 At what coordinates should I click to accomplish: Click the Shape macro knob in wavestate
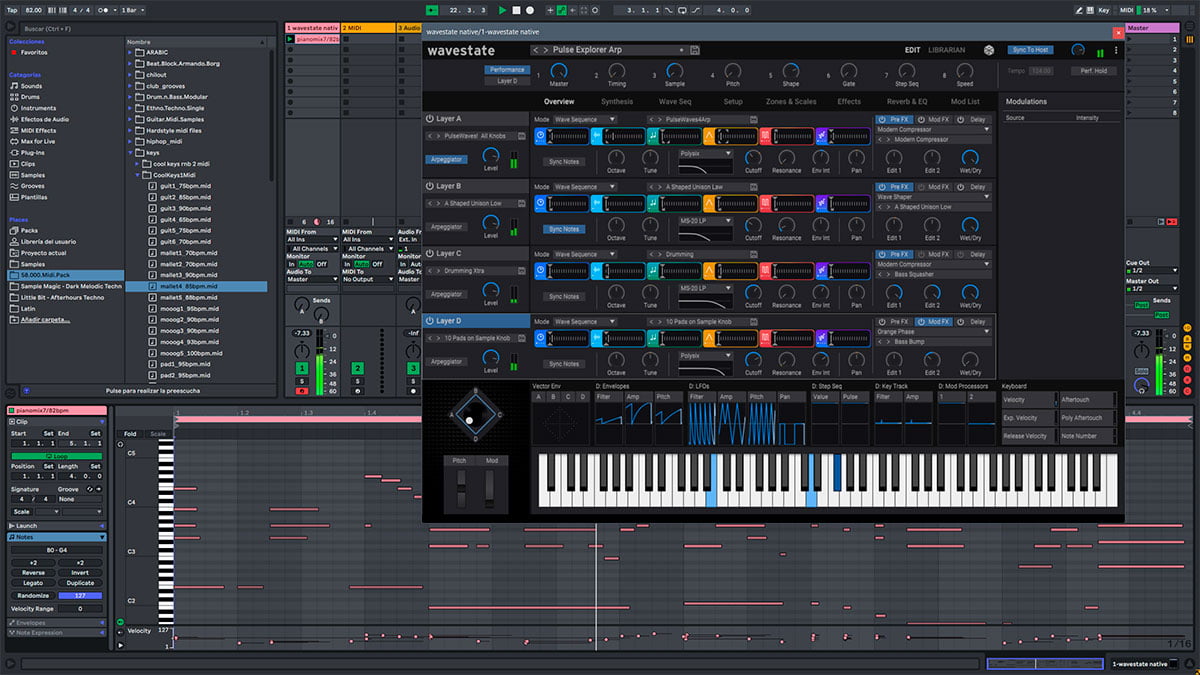tap(790, 72)
